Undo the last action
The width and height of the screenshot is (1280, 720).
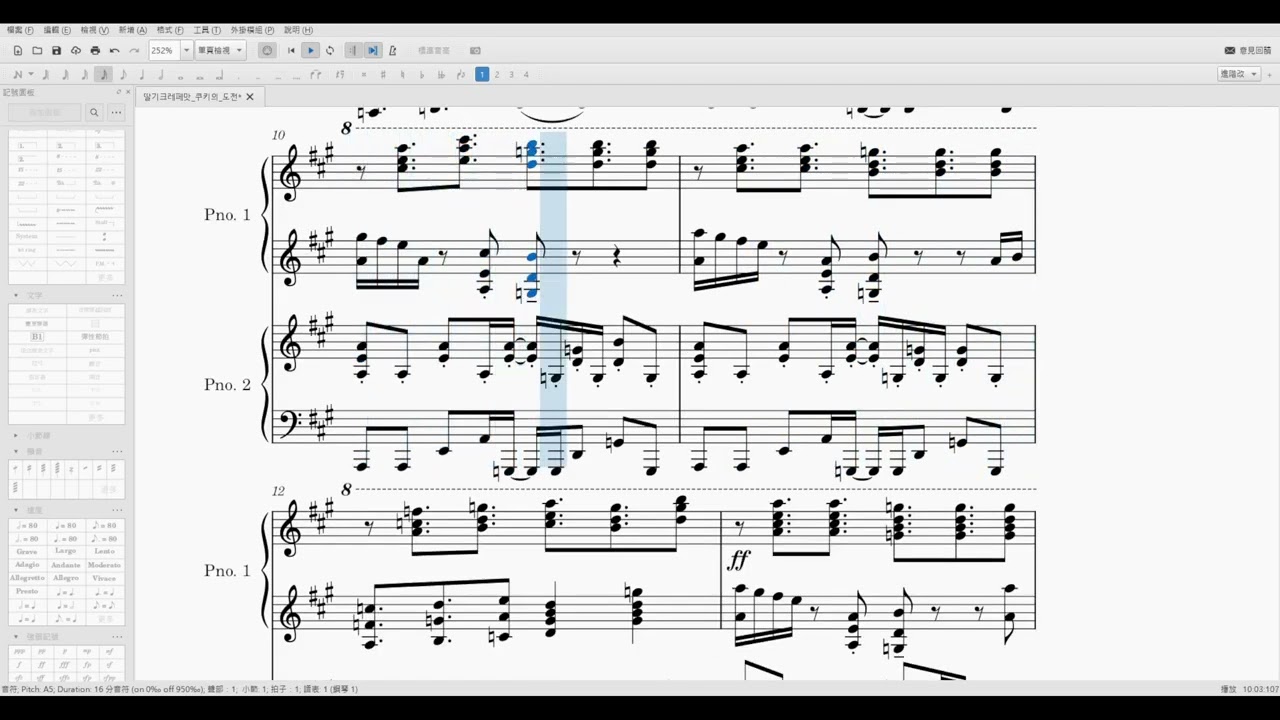click(114, 50)
